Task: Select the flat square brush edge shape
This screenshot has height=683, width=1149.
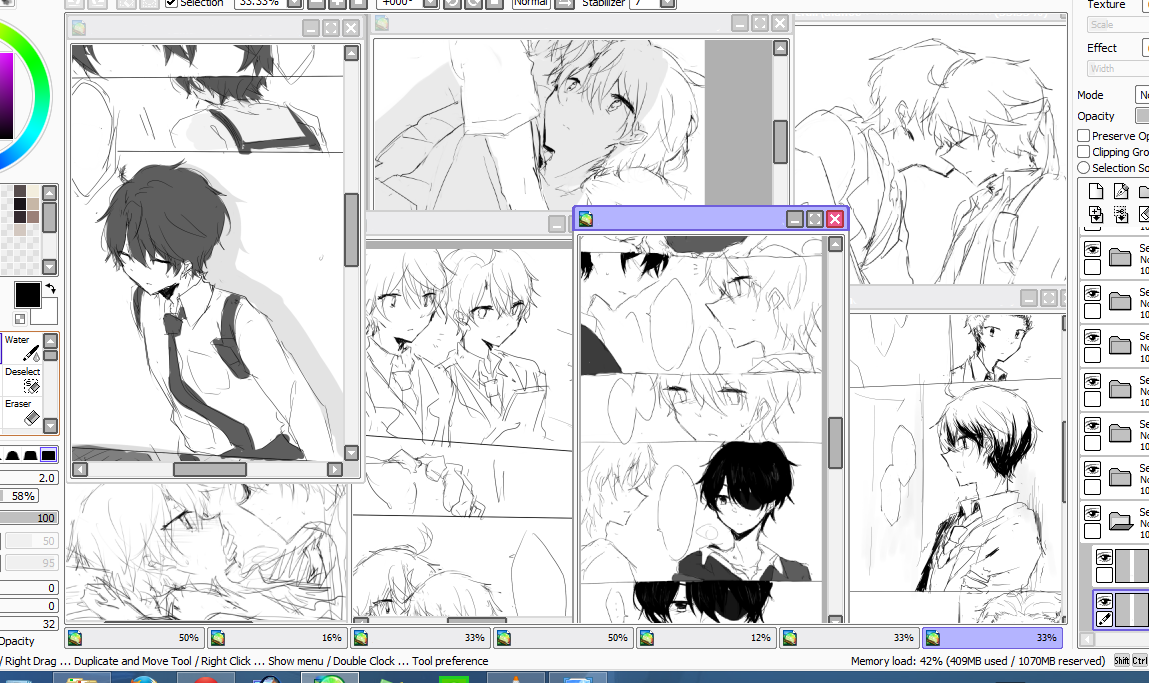Action: [x=48, y=455]
